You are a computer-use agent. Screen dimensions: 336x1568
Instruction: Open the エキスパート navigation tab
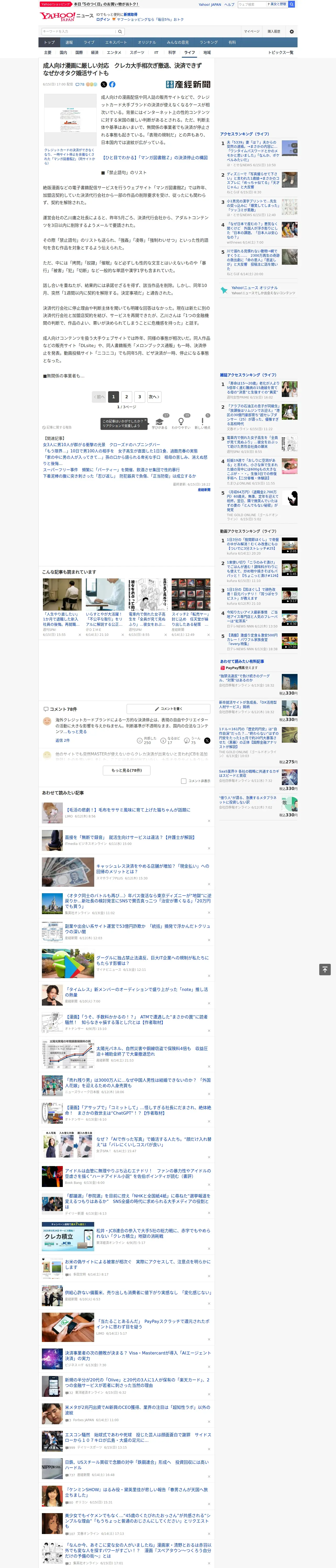pos(116,43)
